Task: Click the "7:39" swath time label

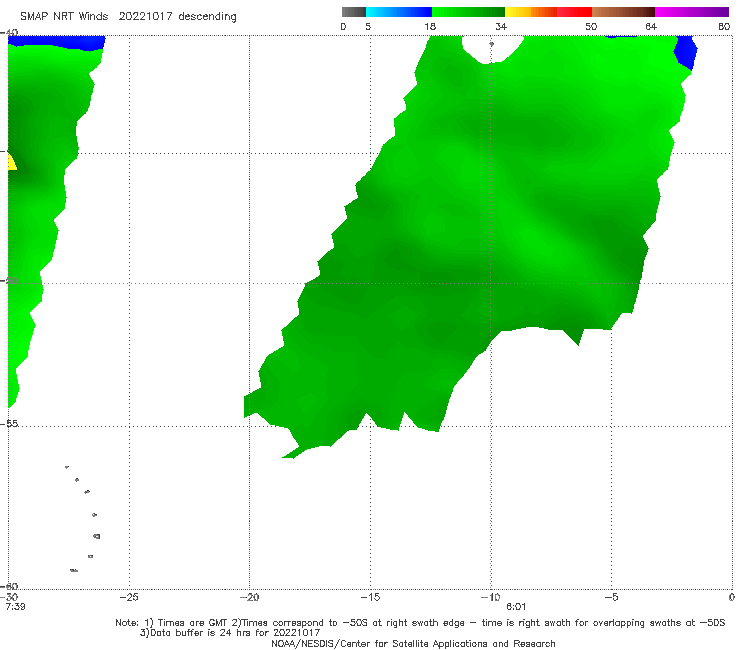Action: tap(16, 607)
